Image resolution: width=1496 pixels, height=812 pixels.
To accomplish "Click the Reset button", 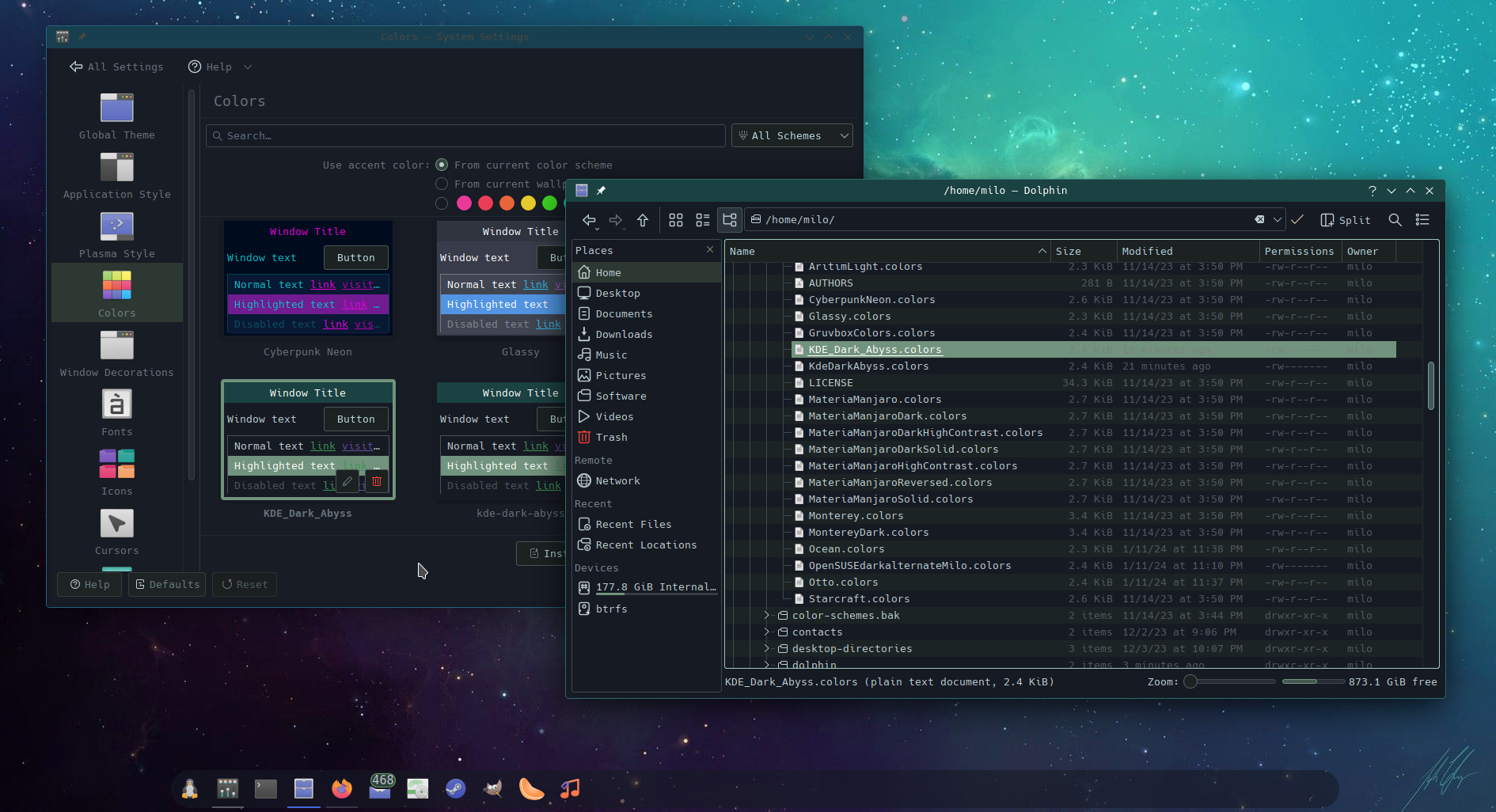I will 245,584.
